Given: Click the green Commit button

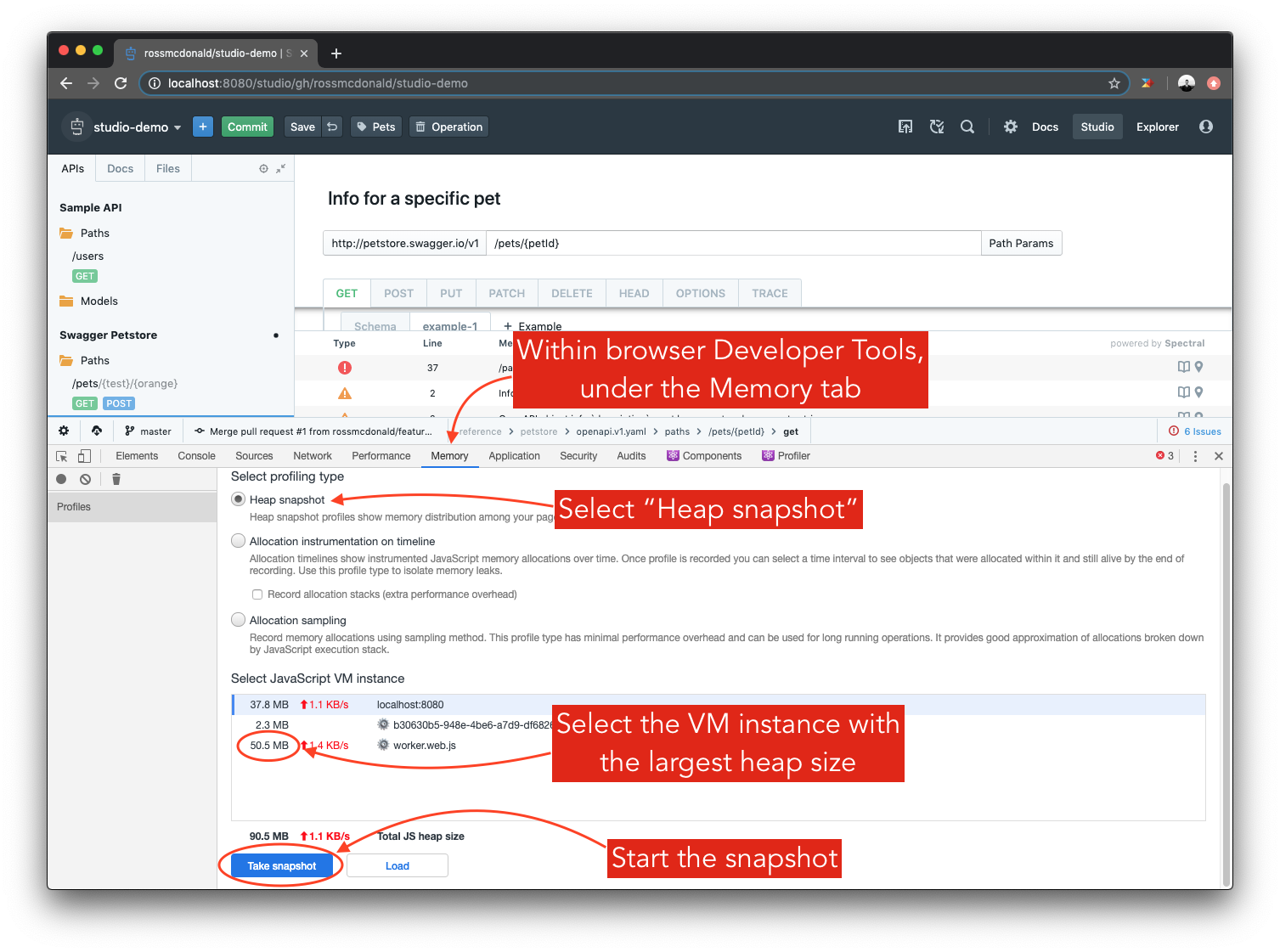Looking at the screenshot, I should [247, 127].
